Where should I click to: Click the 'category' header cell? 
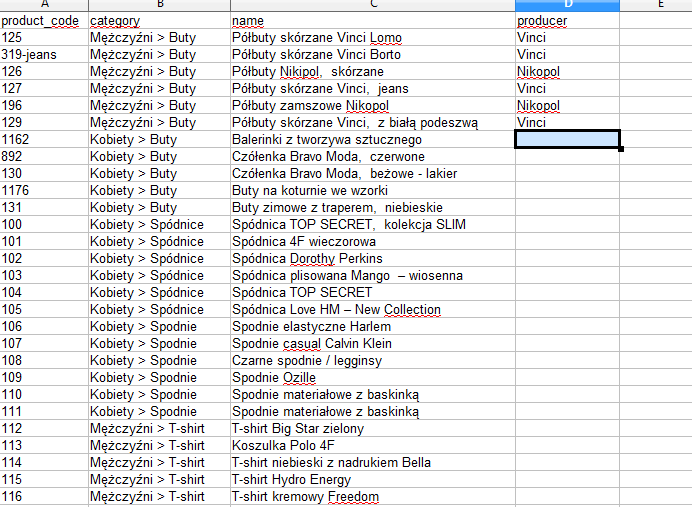159,21
